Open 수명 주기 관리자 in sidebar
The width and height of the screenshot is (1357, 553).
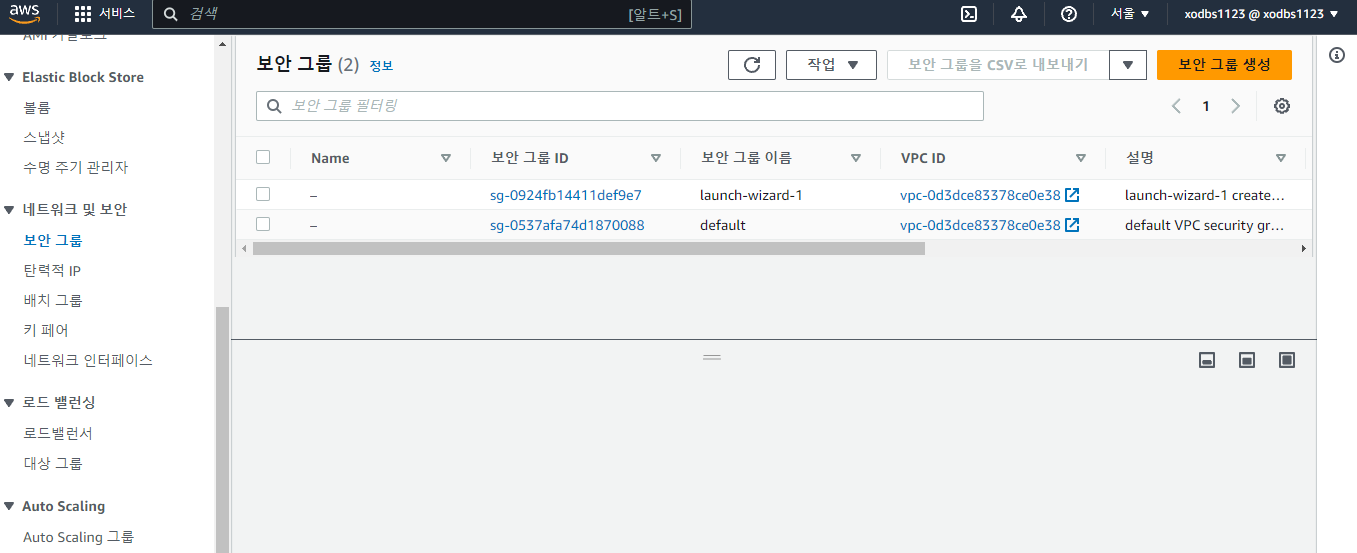pos(76,168)
